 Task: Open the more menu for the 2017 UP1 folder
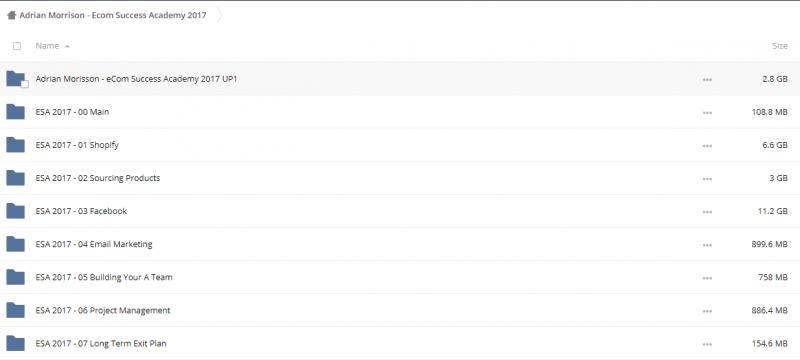[x=707, y=80]
